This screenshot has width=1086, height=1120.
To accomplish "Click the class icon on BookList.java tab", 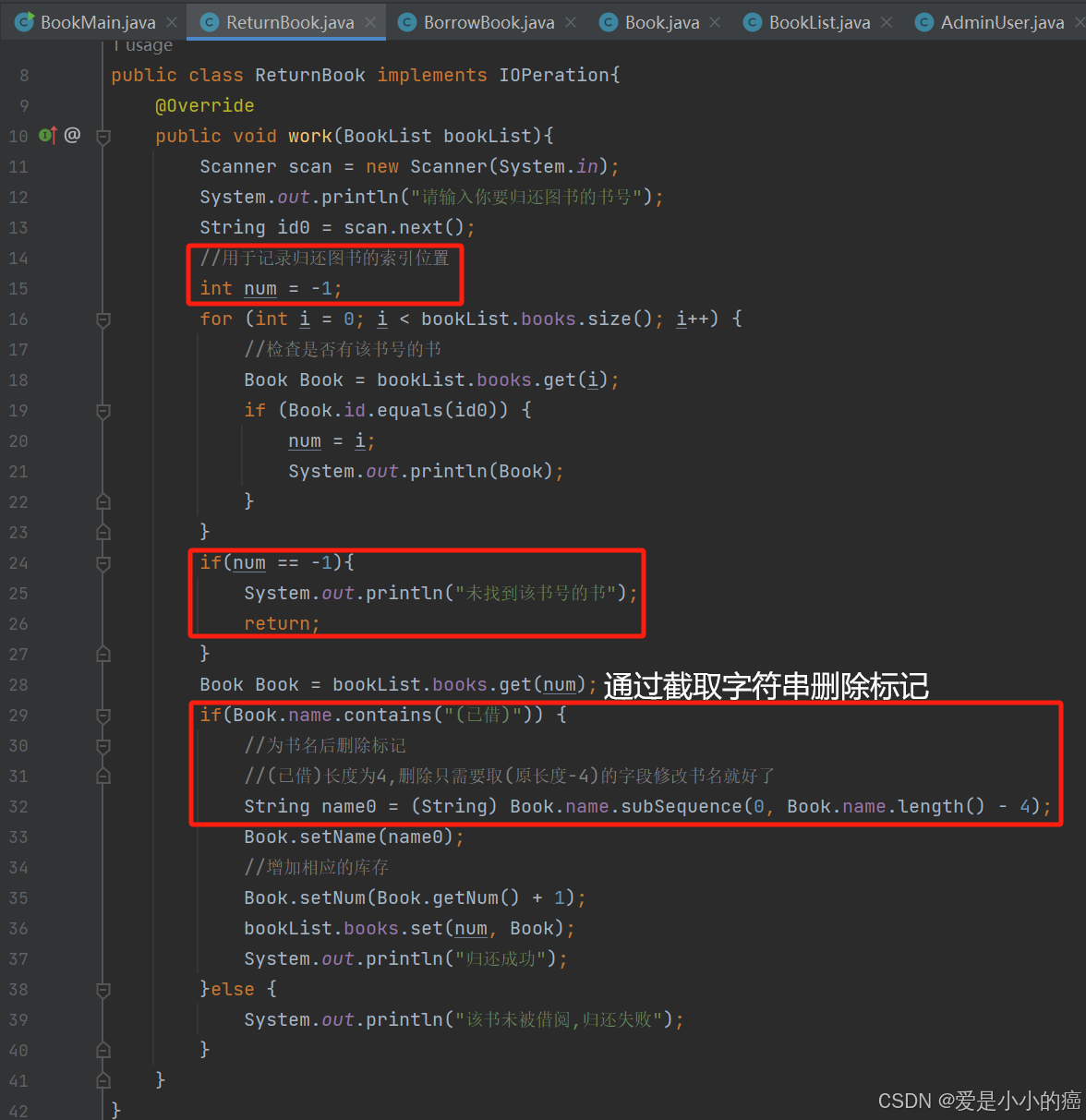I will coord(753,22).
